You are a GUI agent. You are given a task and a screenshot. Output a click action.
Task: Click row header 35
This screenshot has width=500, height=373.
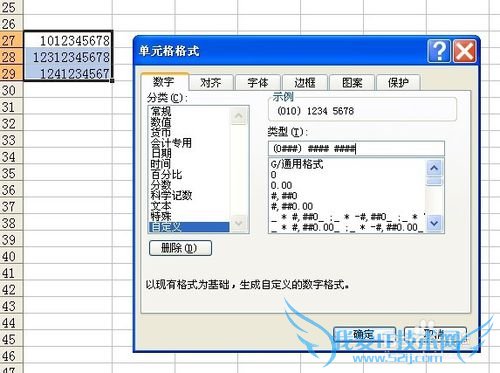[11, 173]
